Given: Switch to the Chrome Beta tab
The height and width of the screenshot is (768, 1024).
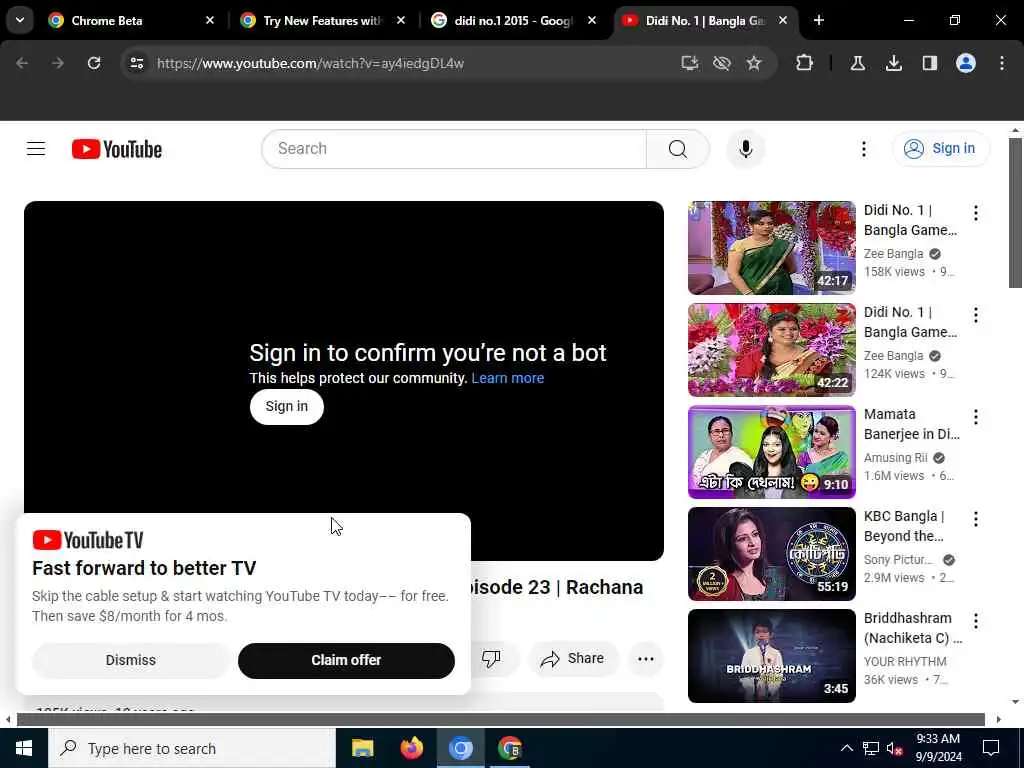Looking at the screenshot, I should 131,20.
